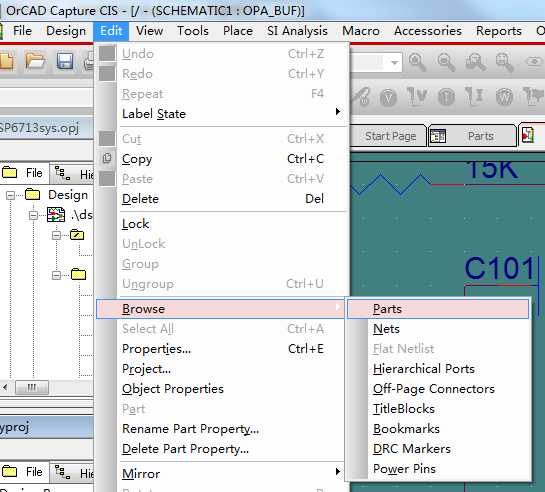Viewport: 545px width, 492px height.
Task: Expand the Label State submenu
Action: (337, 112)
